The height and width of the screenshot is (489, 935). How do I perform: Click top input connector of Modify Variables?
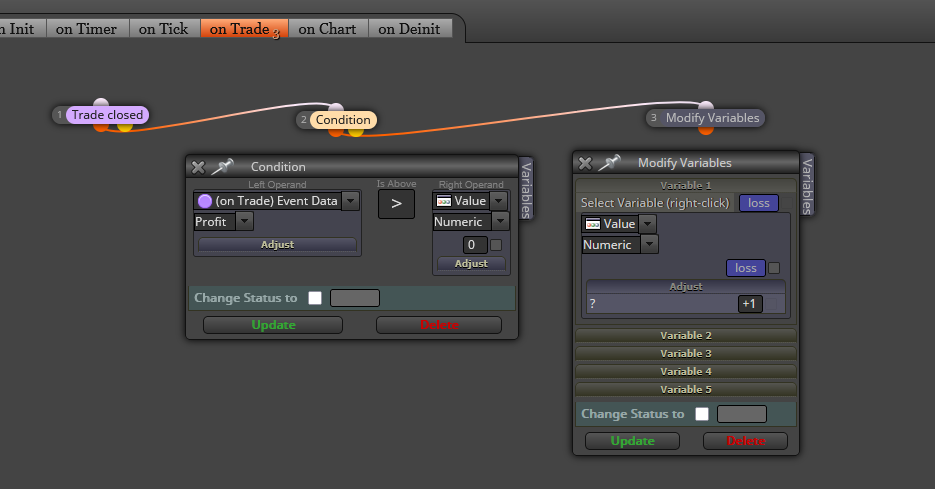tap(706, 106)
